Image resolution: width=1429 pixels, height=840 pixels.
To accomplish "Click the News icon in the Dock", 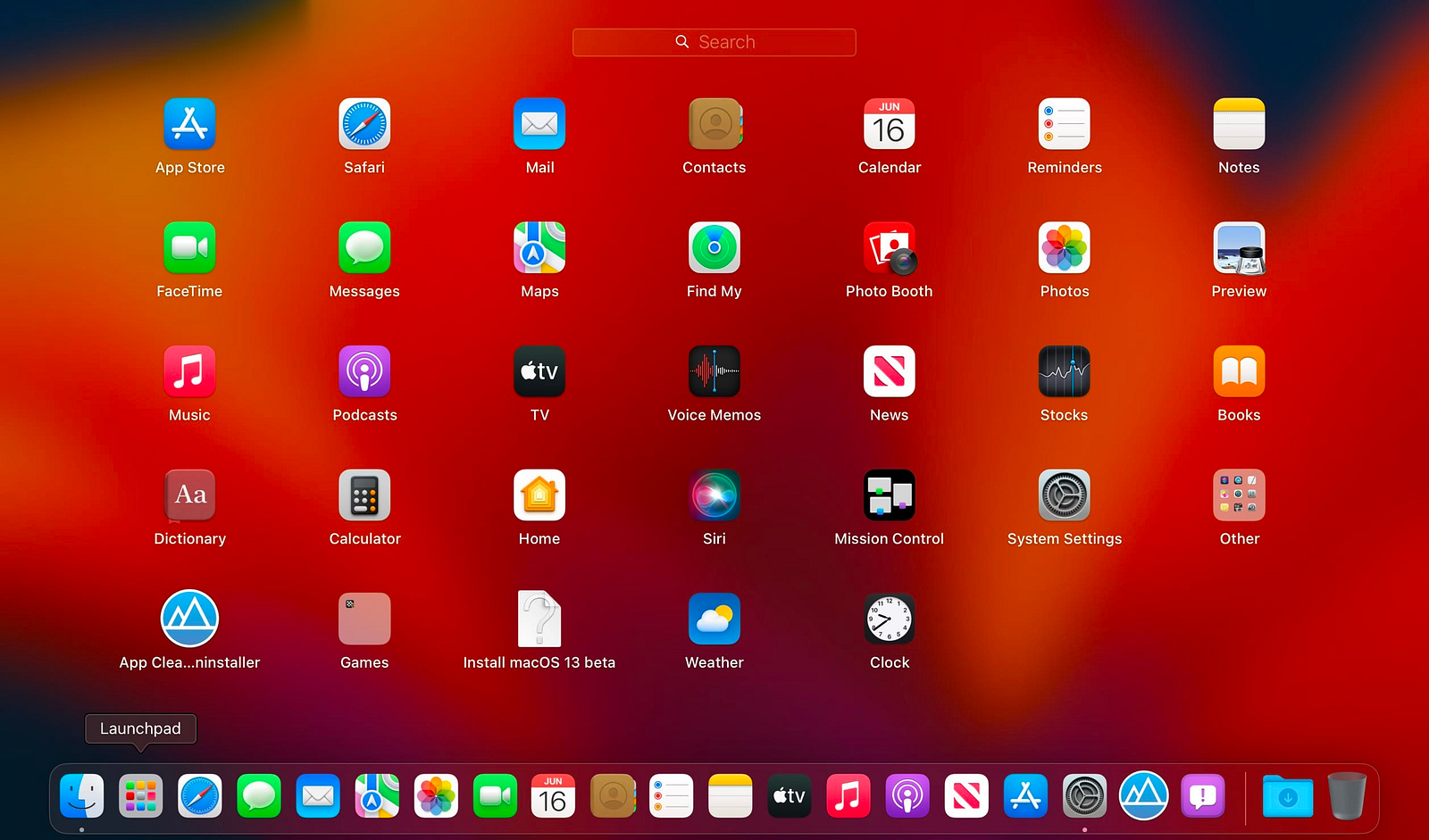I will point(966,796).
